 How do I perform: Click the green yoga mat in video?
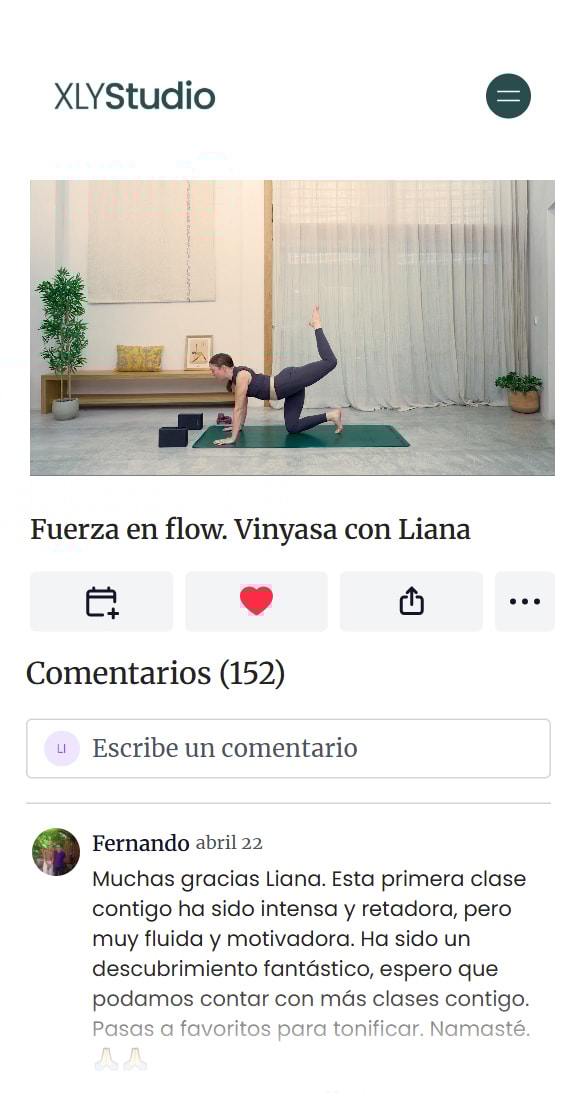[301, 436]
